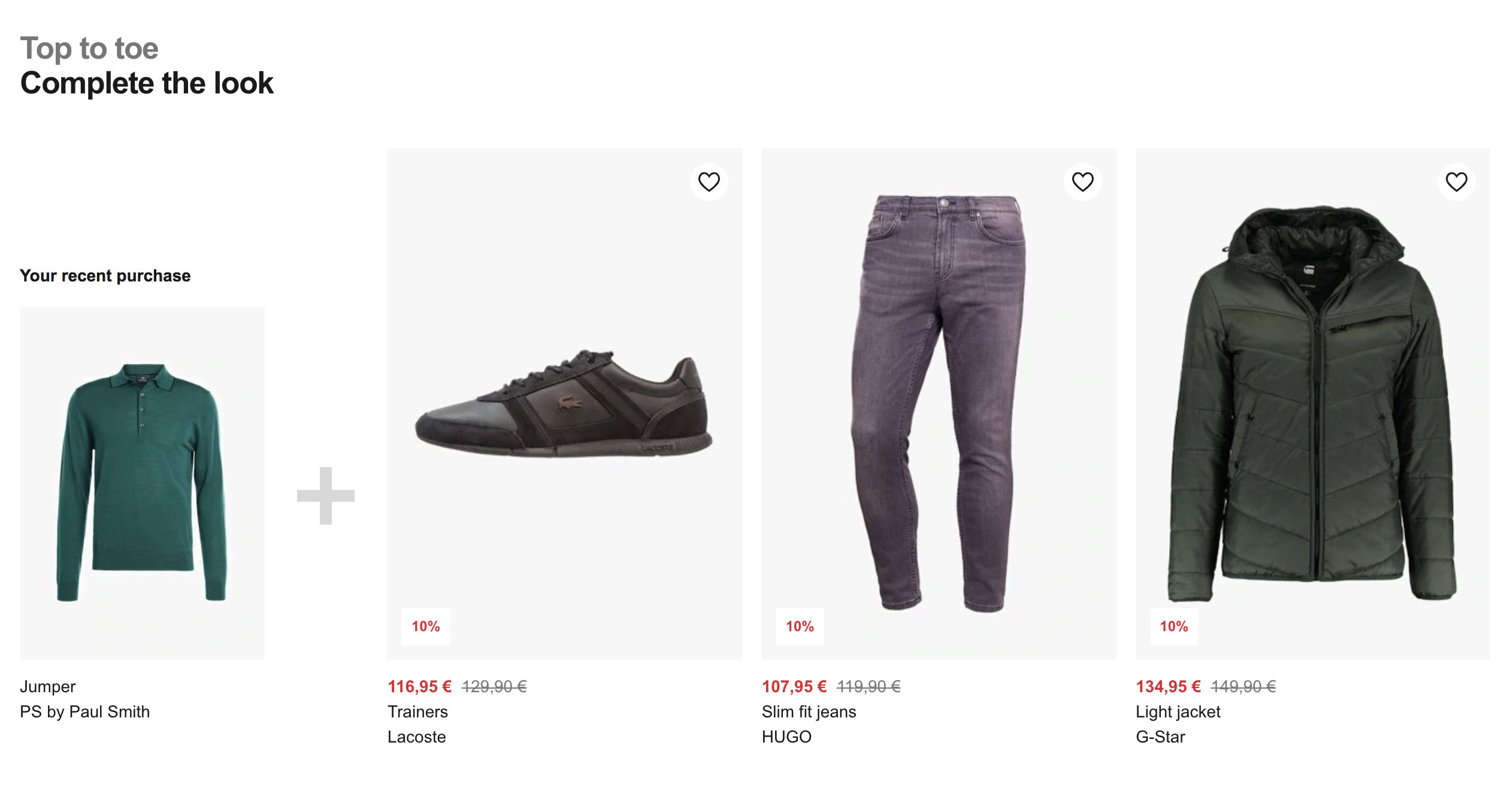Click the 116,95 € sale price
The image size is (1507, 812).
pyautogui.click(x=419, y=686)
